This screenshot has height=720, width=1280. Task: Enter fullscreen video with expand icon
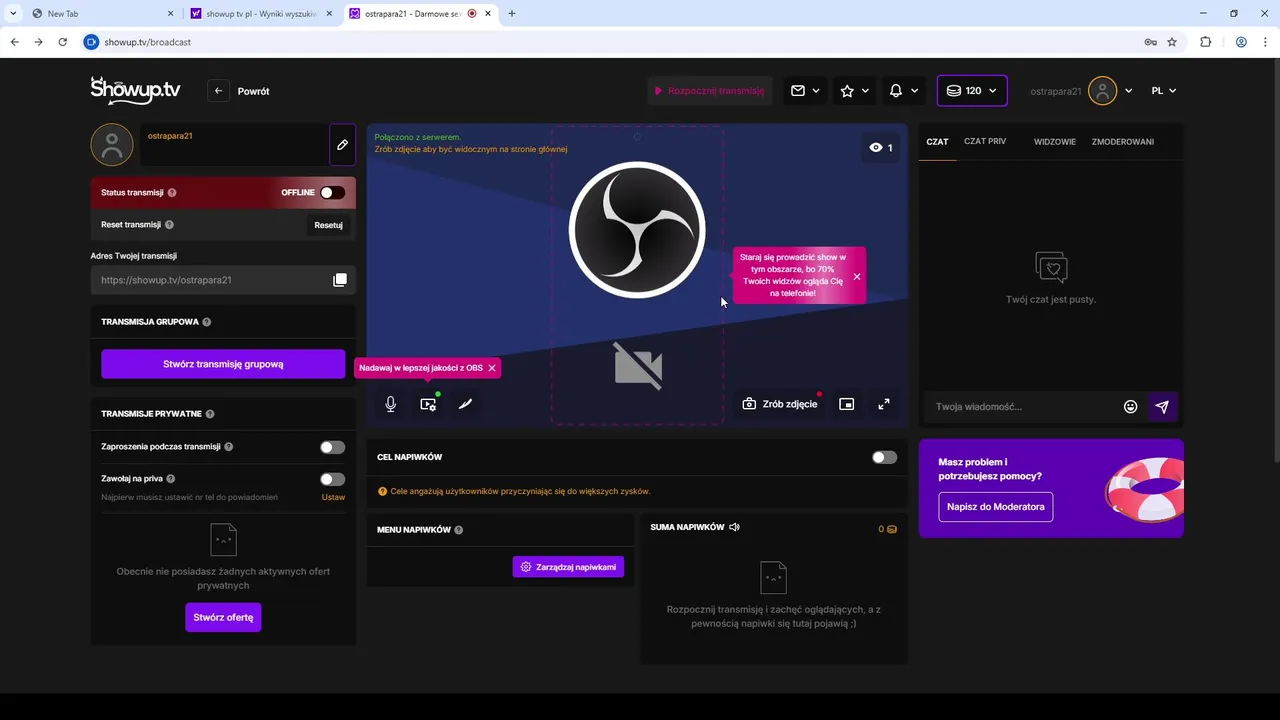coord(884,404)
